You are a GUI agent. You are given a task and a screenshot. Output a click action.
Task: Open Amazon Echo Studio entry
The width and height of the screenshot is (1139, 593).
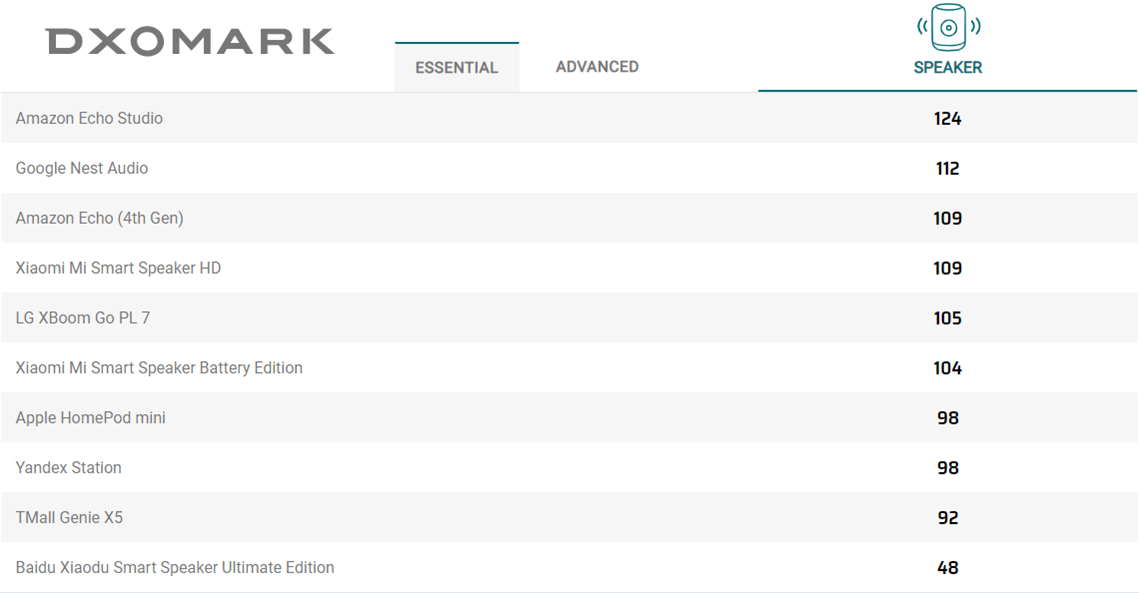coord(89,118)
